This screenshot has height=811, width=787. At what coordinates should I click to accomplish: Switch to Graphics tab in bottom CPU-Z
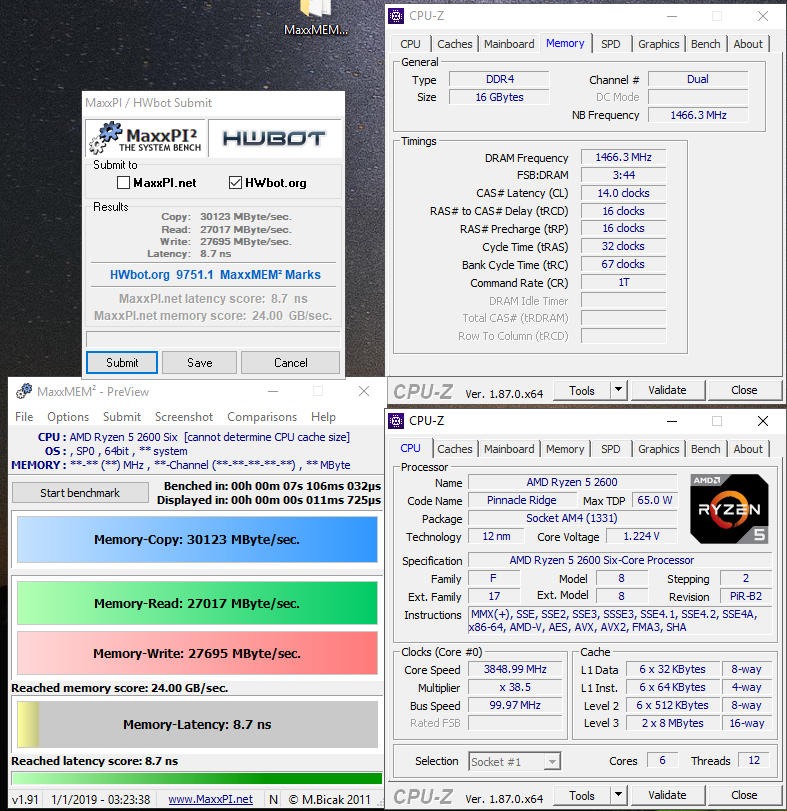pos(658,449)
